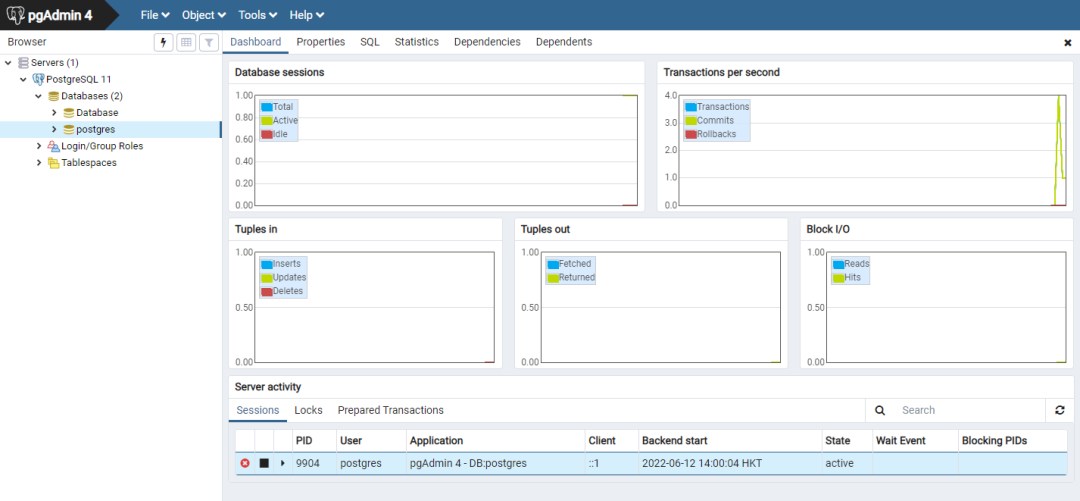The height and width of the screenshot is (501, 1080).
Task: Click the pgAdmin 4 elephant logo
Action: 16,14
